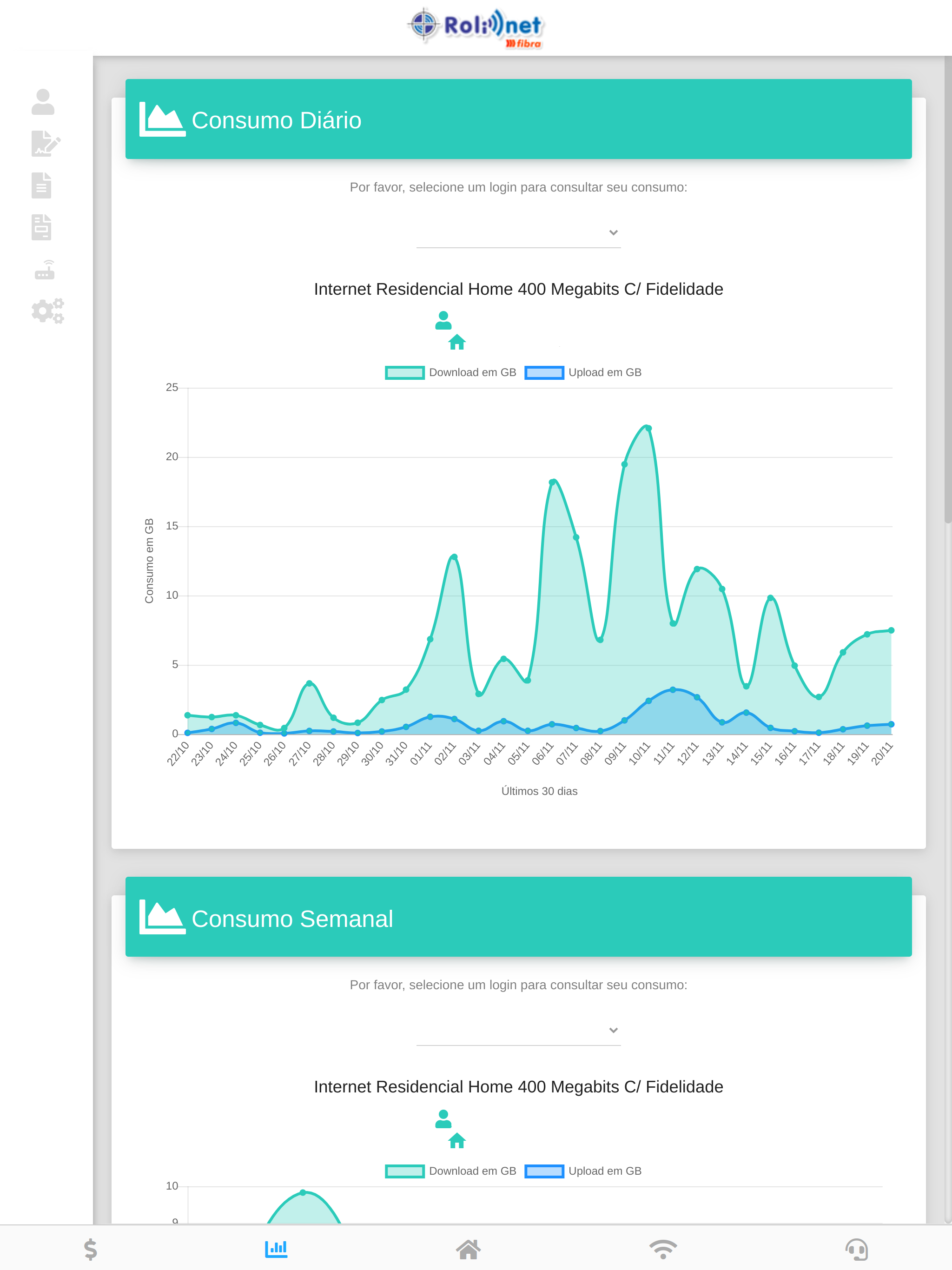Screen dimensions: 952x1270
Task: Open the headset support tab icon
Action: pyautogui.click(x=857, y=1250)
